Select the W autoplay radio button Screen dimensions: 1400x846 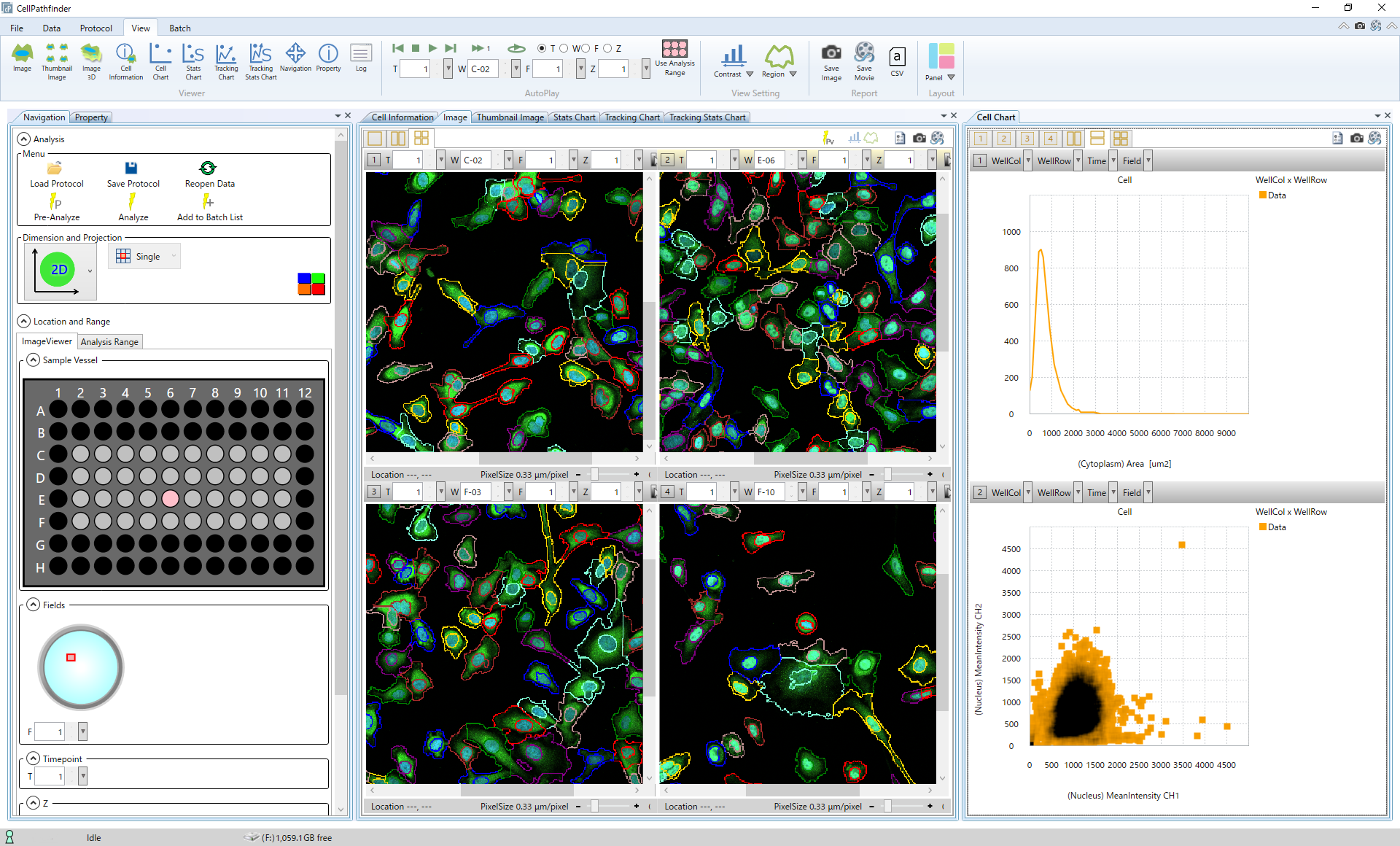[564, 48]
